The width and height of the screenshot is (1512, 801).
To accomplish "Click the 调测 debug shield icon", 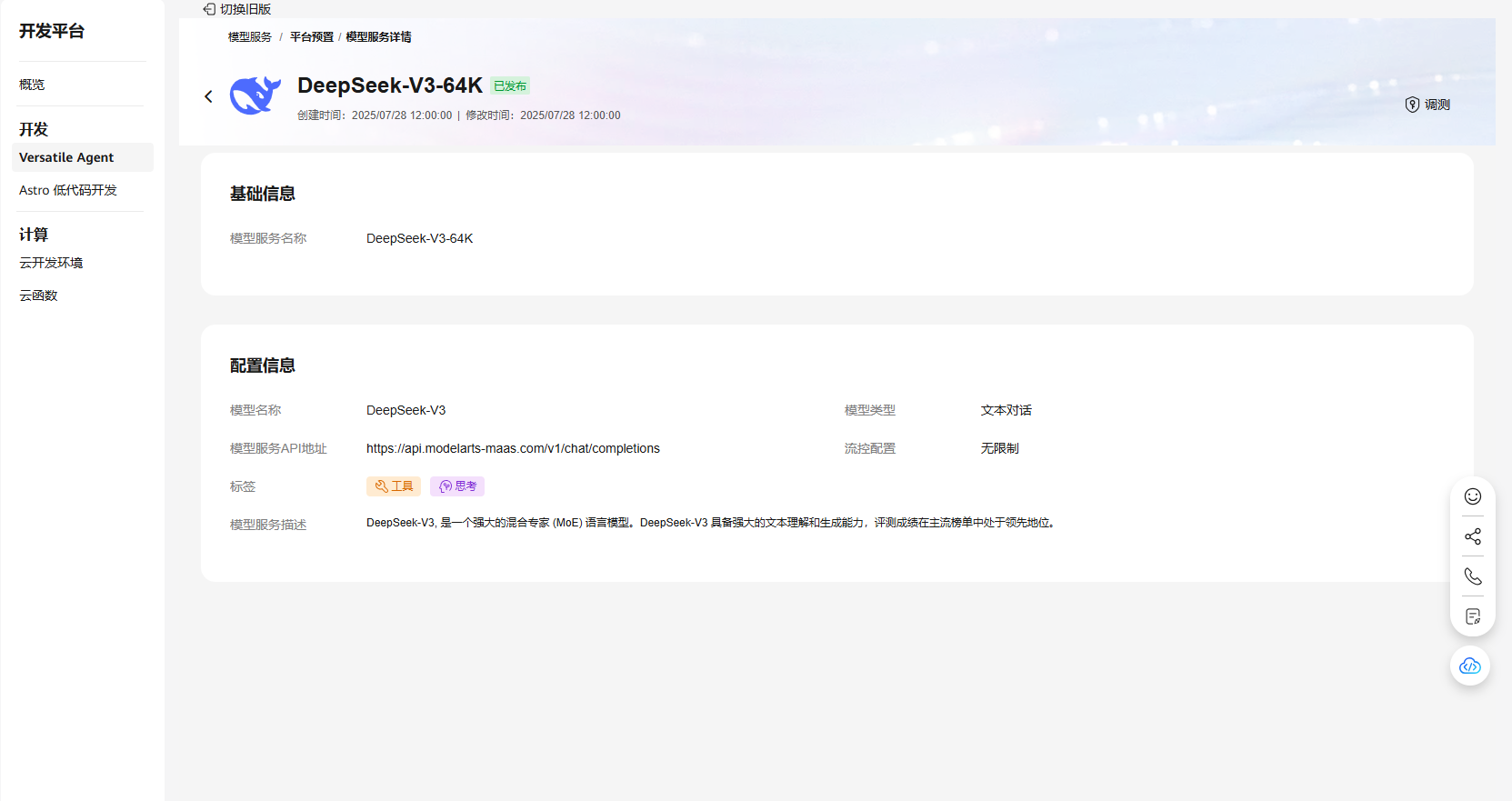I will coord(1412,105).
